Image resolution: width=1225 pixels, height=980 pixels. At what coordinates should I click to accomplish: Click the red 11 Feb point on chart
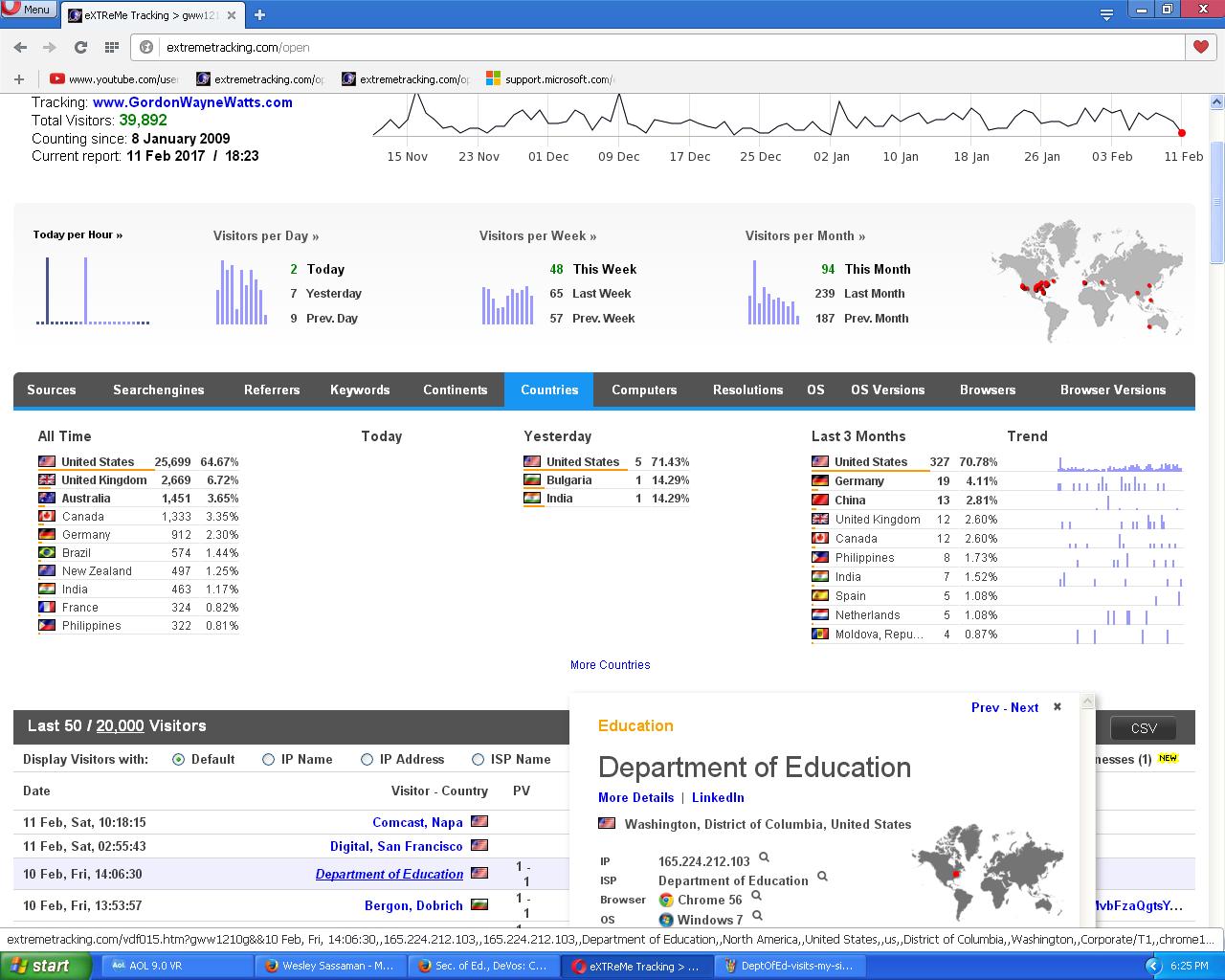pyautogui.click(x=1182, y=133)
